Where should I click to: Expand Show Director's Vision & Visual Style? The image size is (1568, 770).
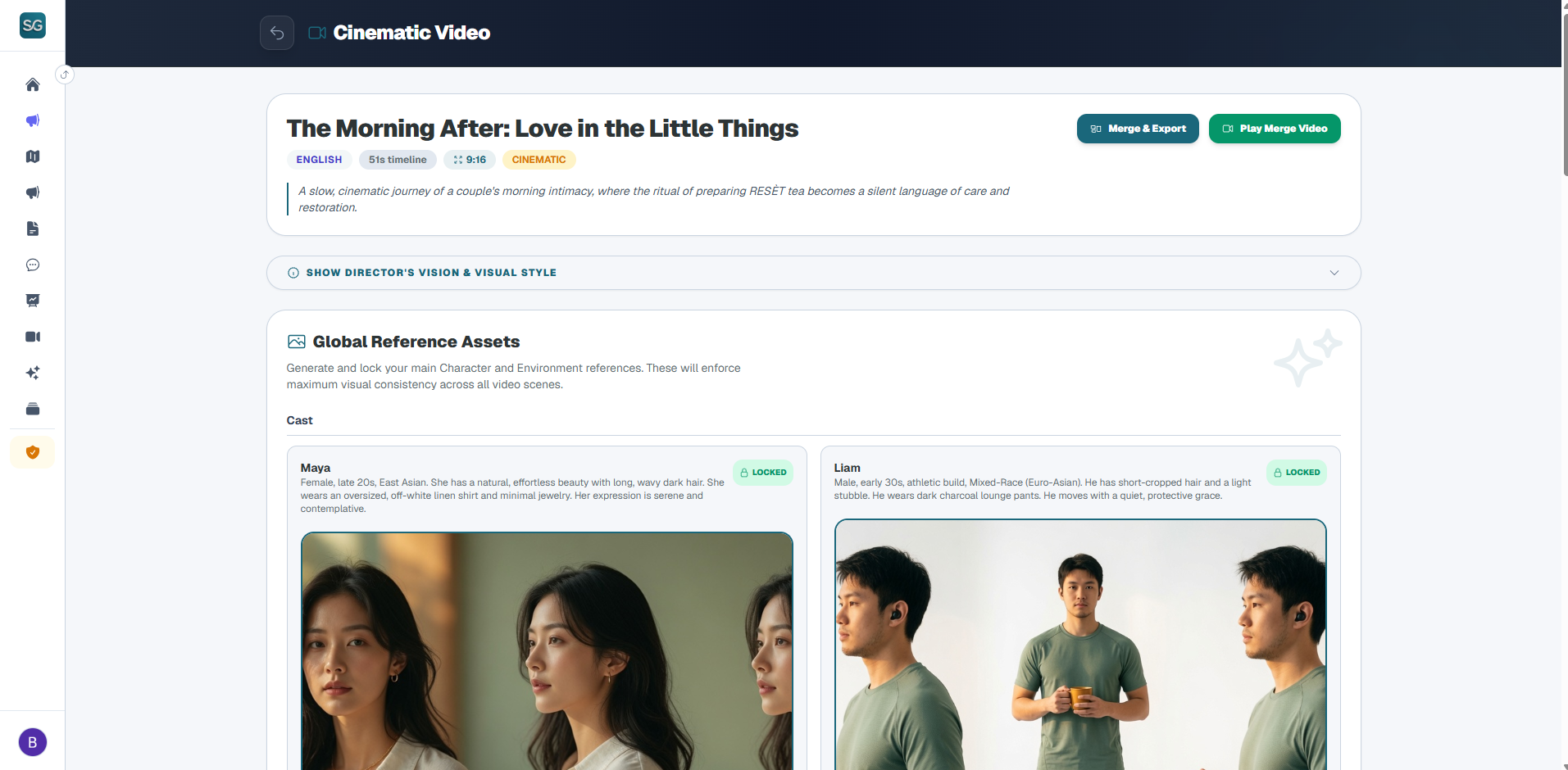(814, 273)
